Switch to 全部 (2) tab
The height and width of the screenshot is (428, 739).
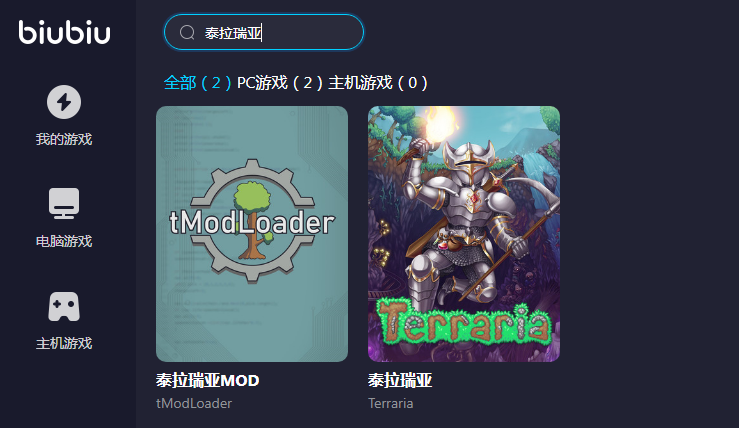click(x=197, y=83)
